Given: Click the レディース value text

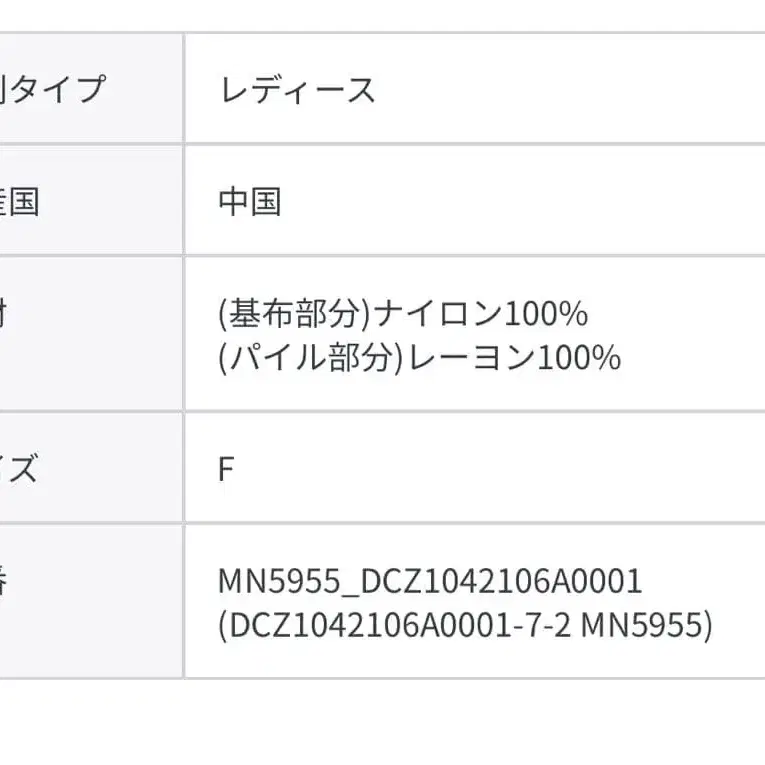Looking at the screenshot, I should pos(297,91).
